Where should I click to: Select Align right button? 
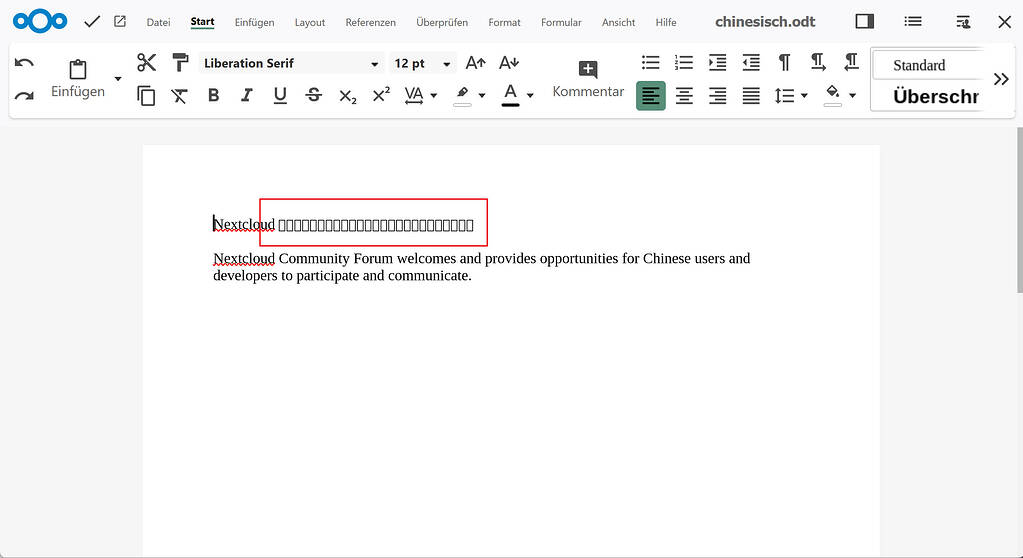[718, 96]
